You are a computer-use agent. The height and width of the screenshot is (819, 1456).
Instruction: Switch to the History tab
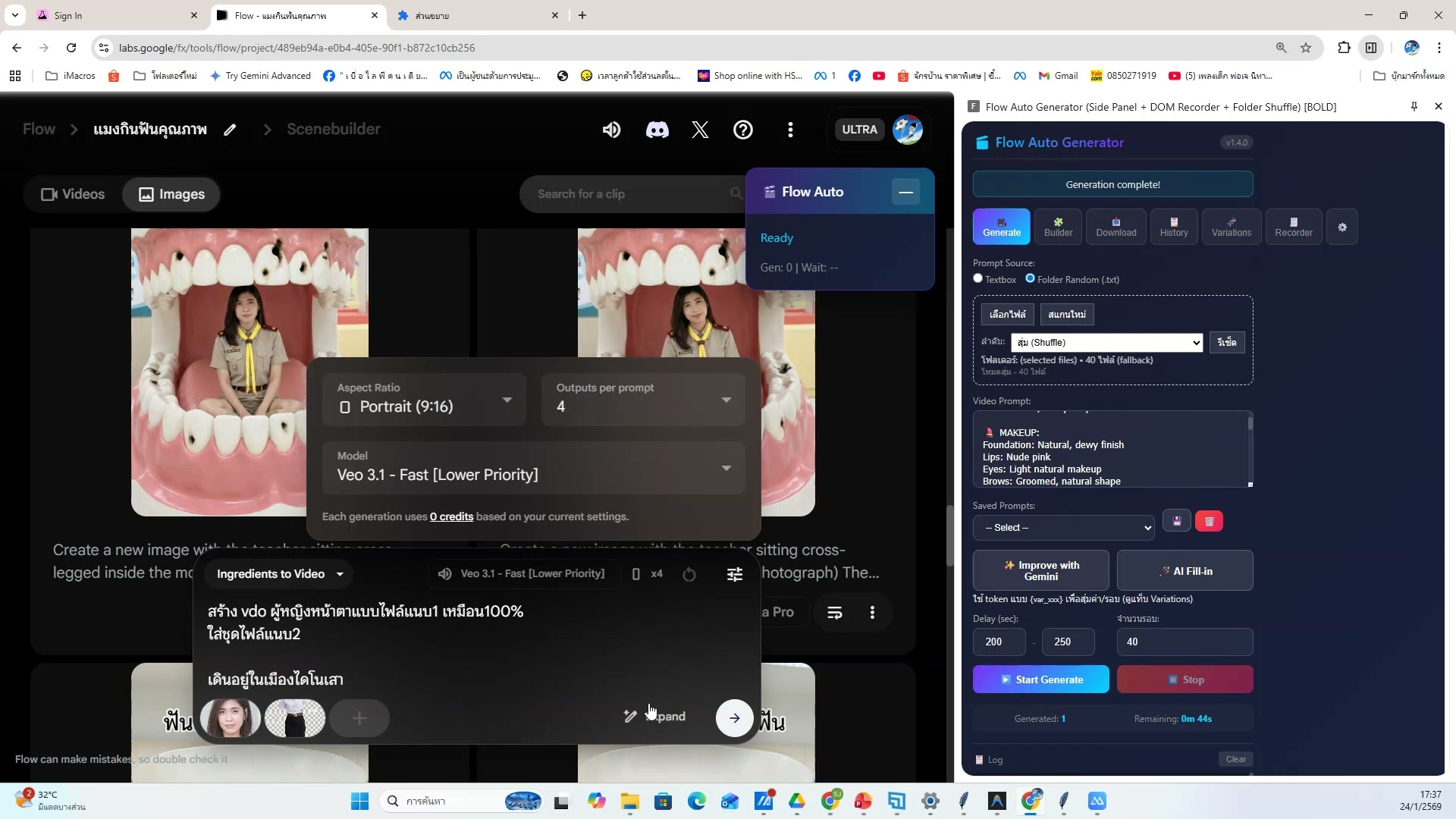coord(1173,227)
